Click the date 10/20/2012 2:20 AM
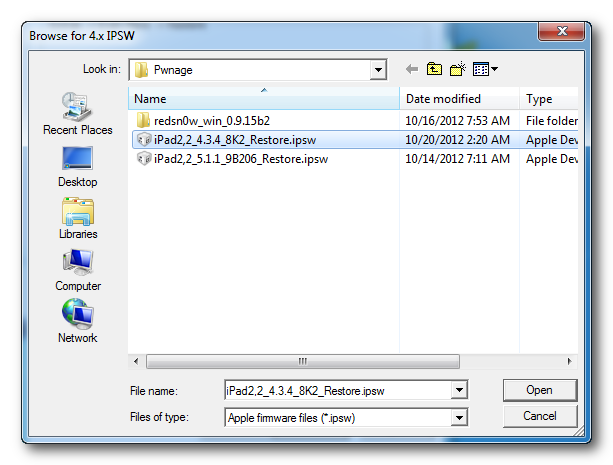The height and width of the screenshot is (465, 613). [x=457, y=140]
